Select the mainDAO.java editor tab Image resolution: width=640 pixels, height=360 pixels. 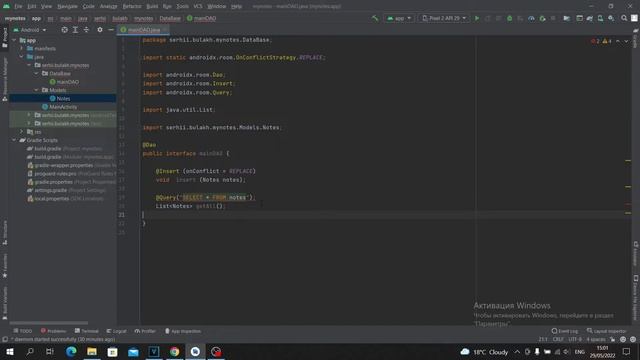coord(144,30)
